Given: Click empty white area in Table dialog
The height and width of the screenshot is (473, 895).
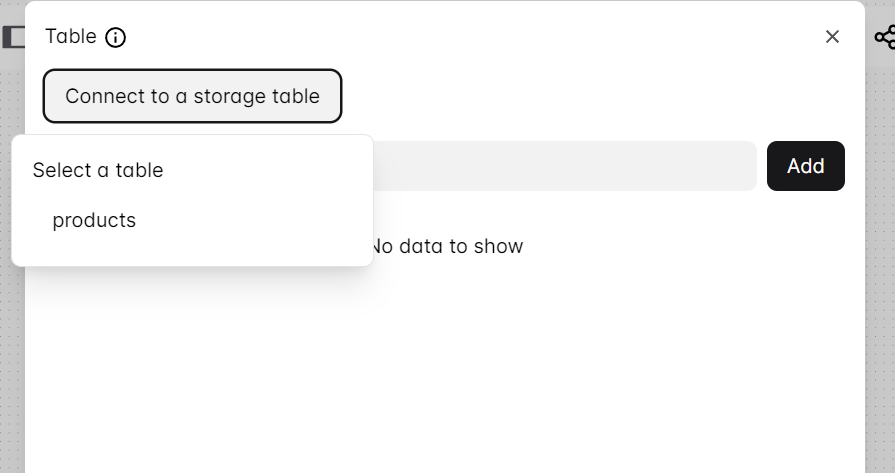Looking at the screenshot, I should click(450, 380).
